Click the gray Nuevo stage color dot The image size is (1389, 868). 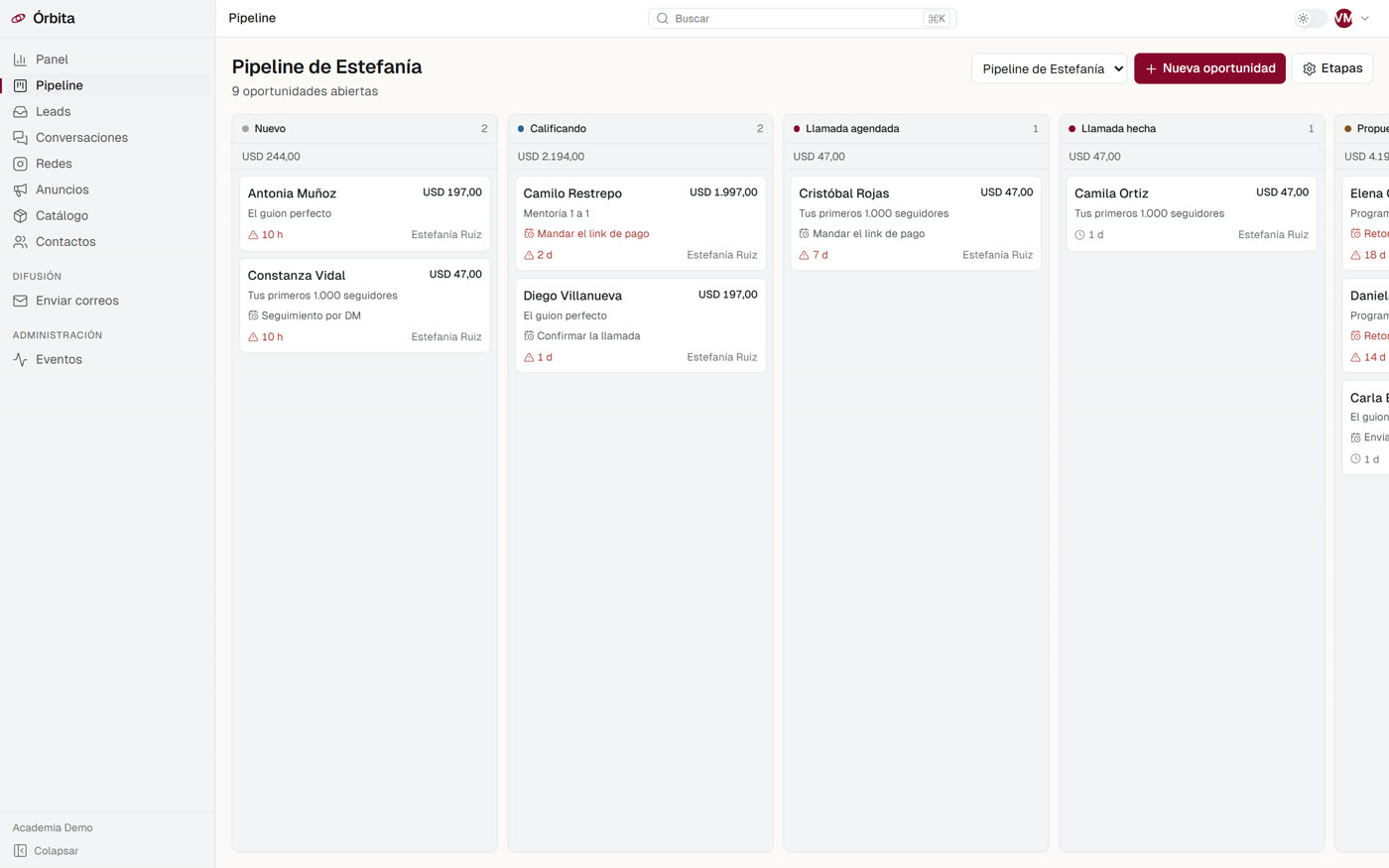tap(245, 129)
